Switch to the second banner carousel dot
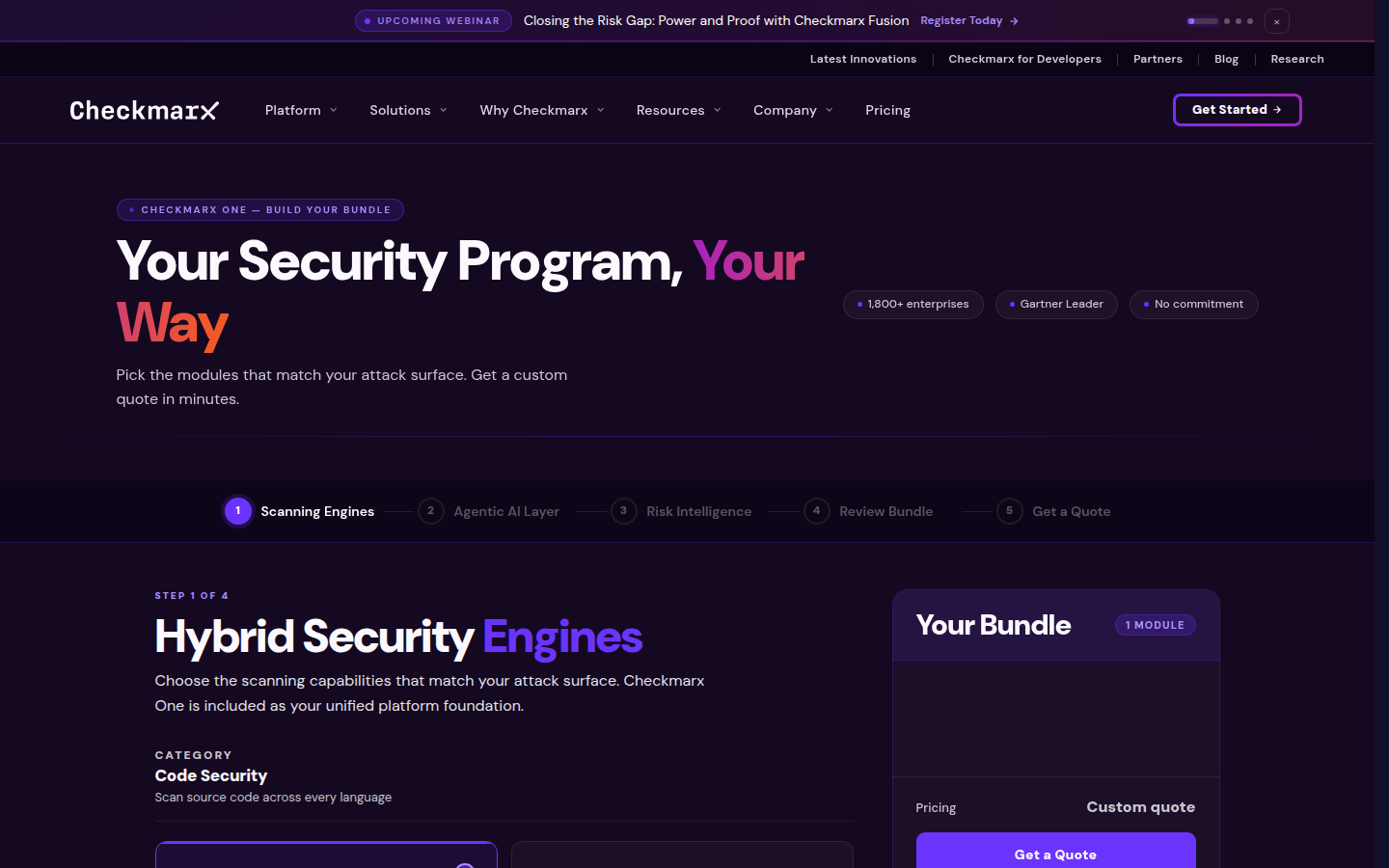 pyautogui.click(x=1227, y=21)
